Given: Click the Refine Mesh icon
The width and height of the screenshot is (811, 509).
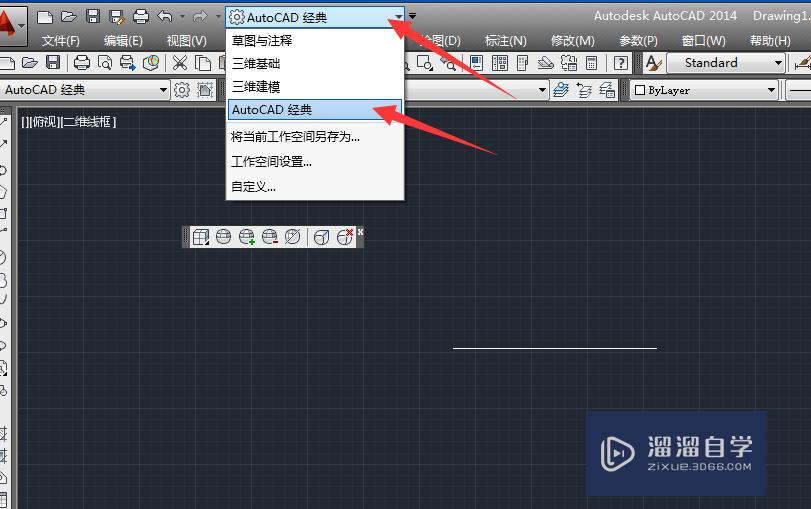Looking at the screenshot, I should (x=292, y=237).
